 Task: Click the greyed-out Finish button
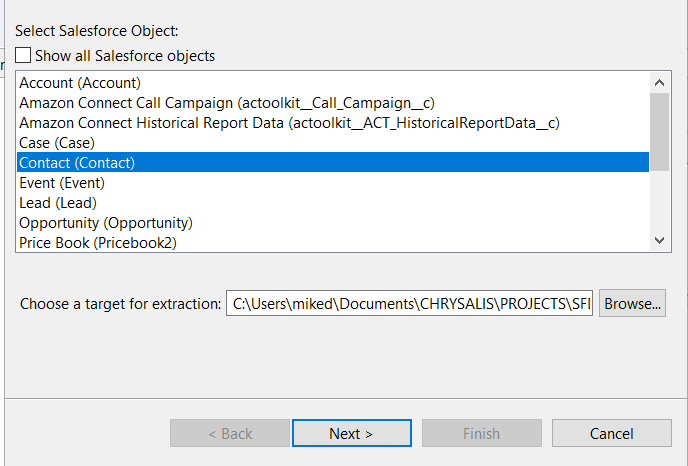click(482, 433)
